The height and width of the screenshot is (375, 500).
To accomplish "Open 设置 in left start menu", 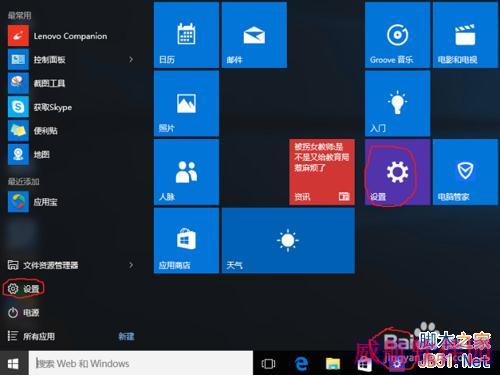I will pos(23,289).
